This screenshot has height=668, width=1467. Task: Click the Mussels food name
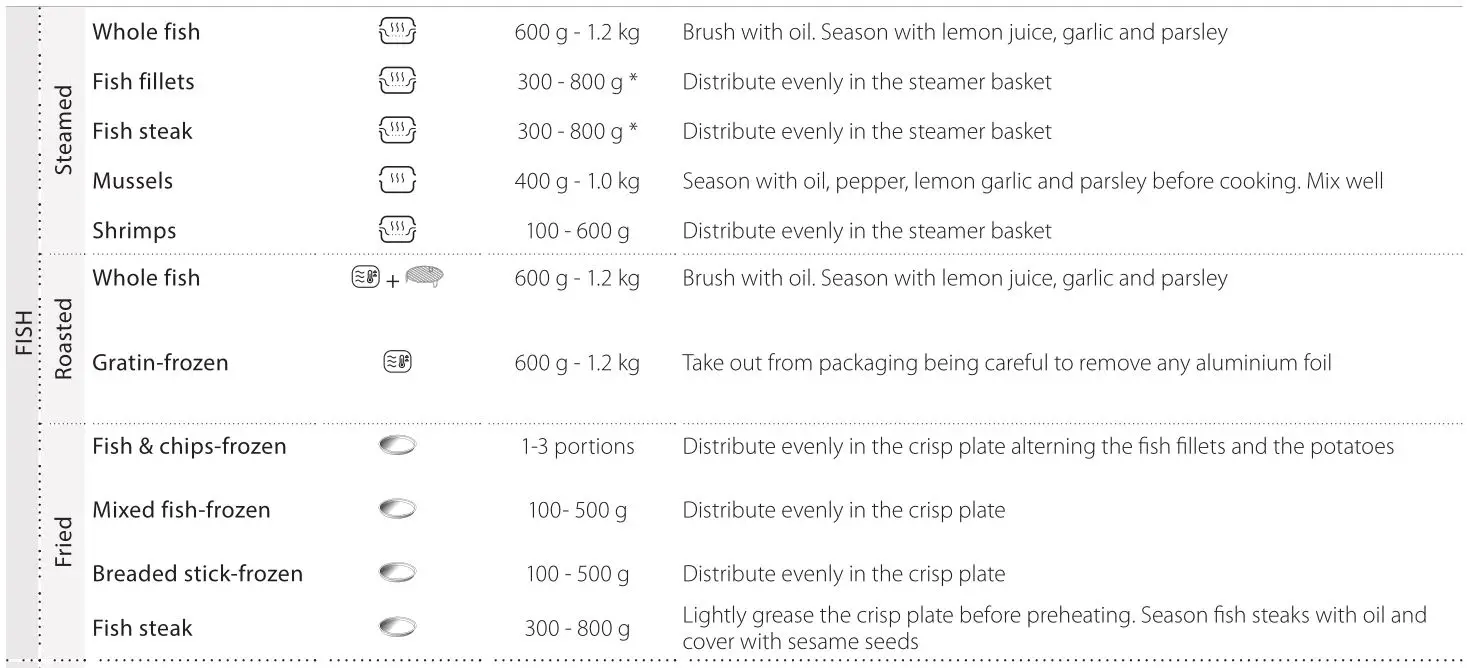click(132, 181)
